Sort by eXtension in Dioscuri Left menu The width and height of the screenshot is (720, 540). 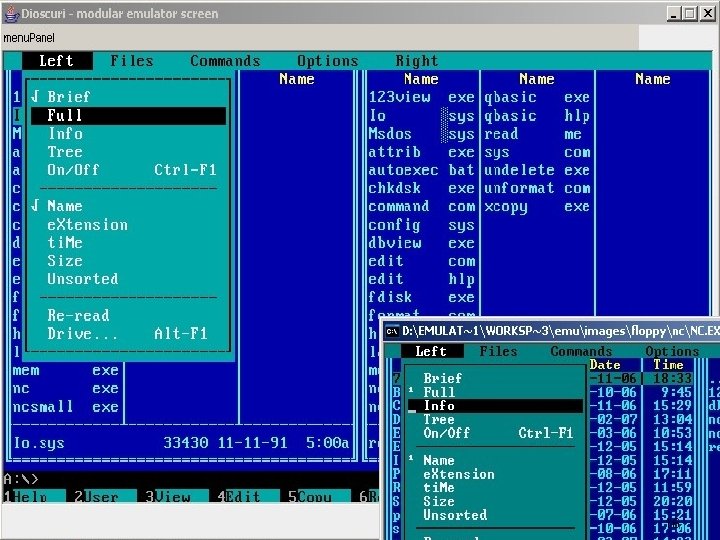coord(129,225)
